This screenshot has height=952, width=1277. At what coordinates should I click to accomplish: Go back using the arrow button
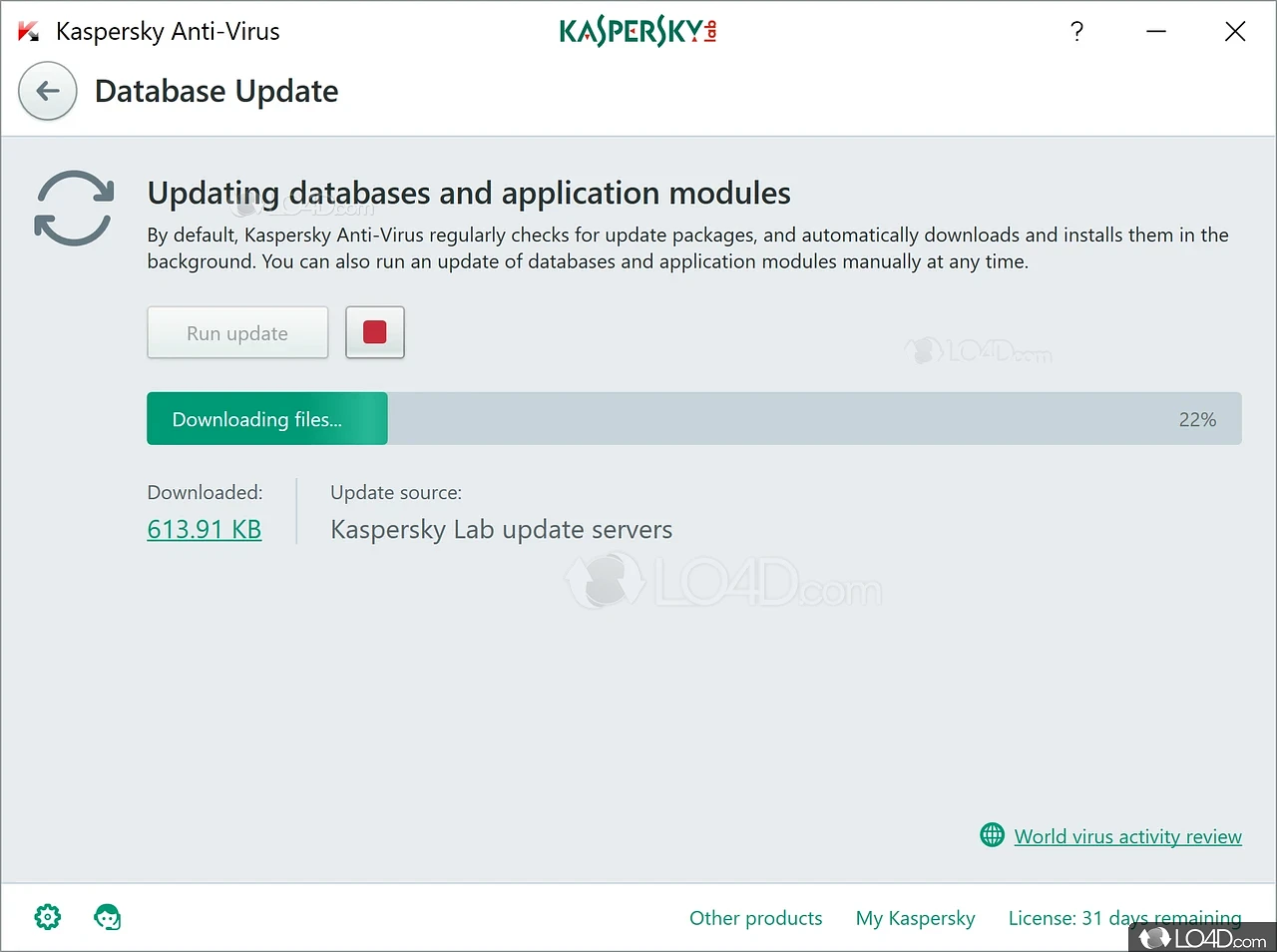[x=47, y=91]
